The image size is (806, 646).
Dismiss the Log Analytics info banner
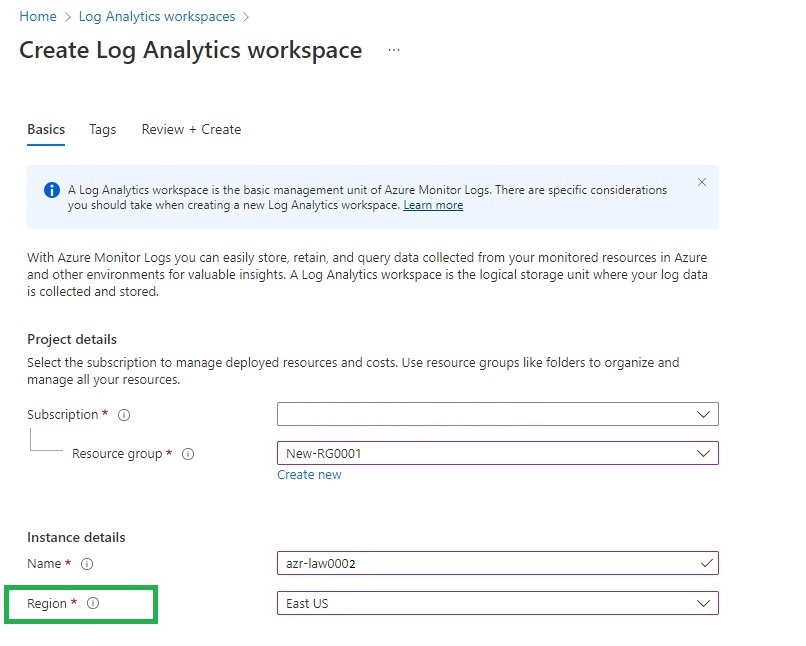tap(701, 182)
